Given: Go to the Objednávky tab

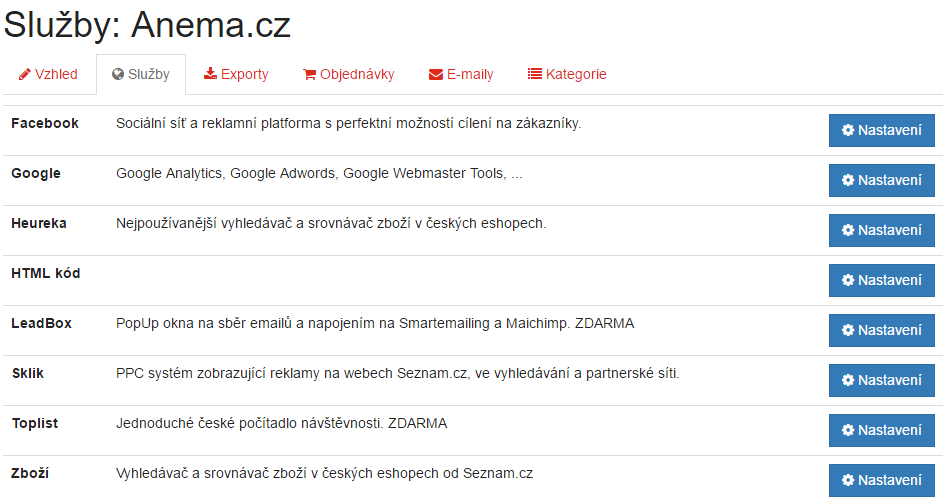Looking at the screenshot, I should pos(348,74).
